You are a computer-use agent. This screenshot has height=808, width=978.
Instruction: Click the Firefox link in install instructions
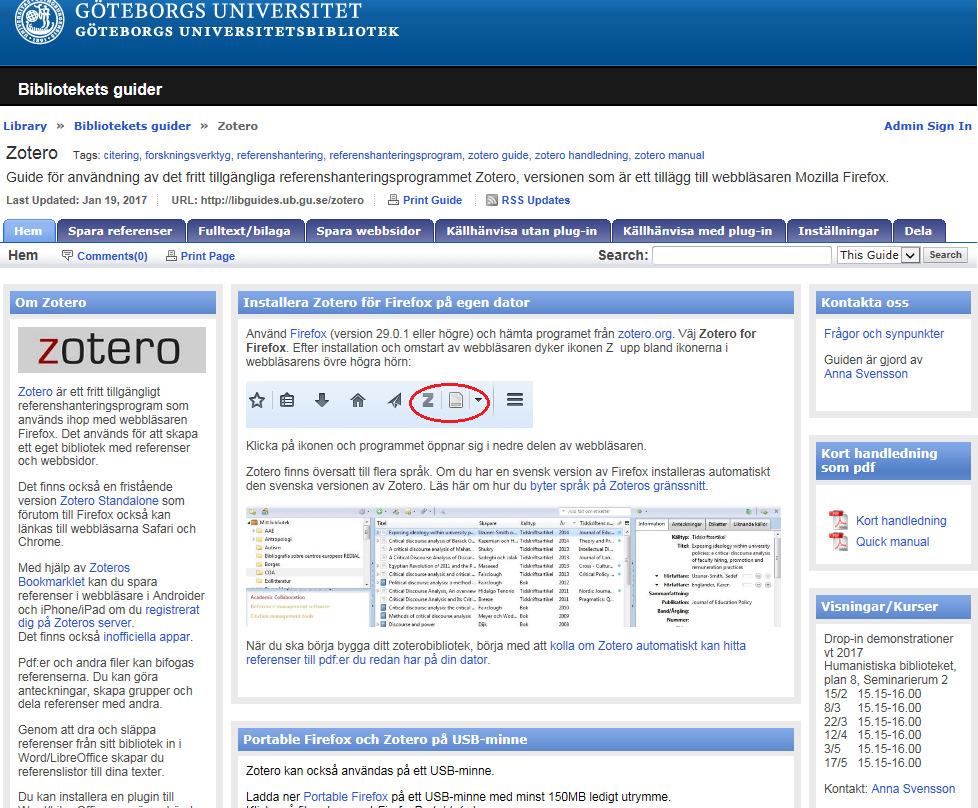[x=308, y=334]
